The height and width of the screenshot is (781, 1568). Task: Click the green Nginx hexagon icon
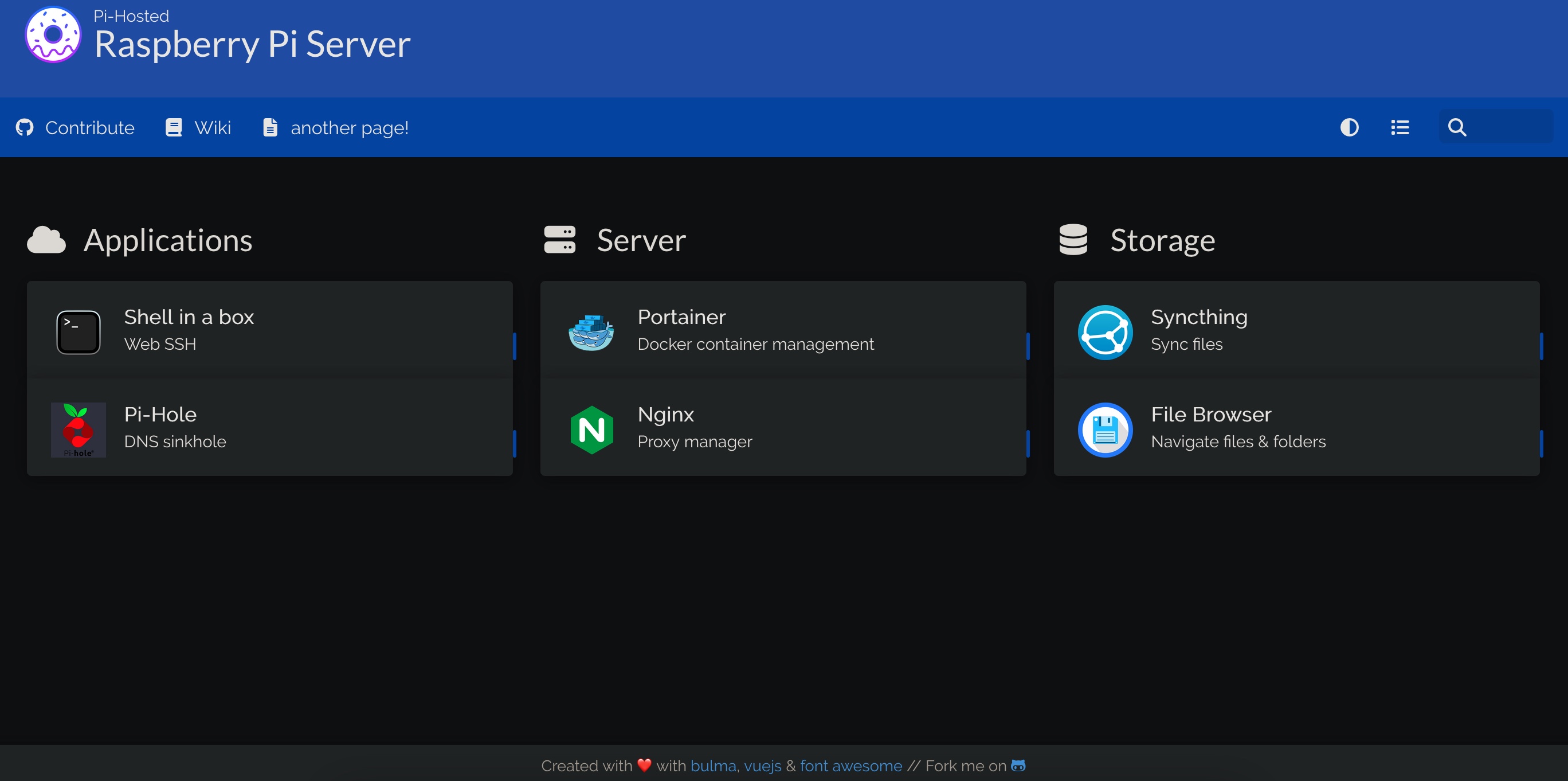tap(591, 429)
